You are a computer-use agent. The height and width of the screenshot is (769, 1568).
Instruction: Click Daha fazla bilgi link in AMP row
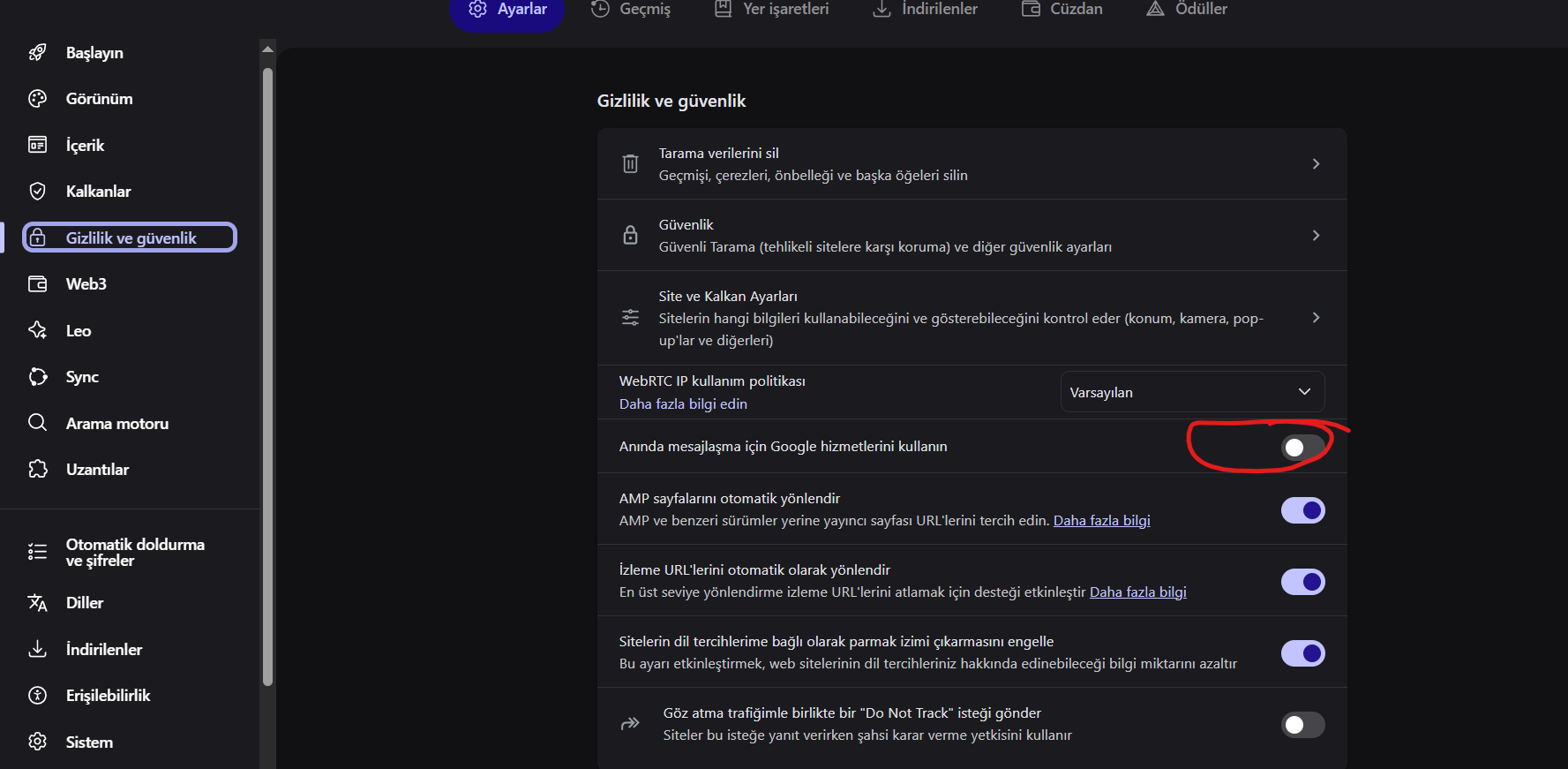[x=1102, y=520]
